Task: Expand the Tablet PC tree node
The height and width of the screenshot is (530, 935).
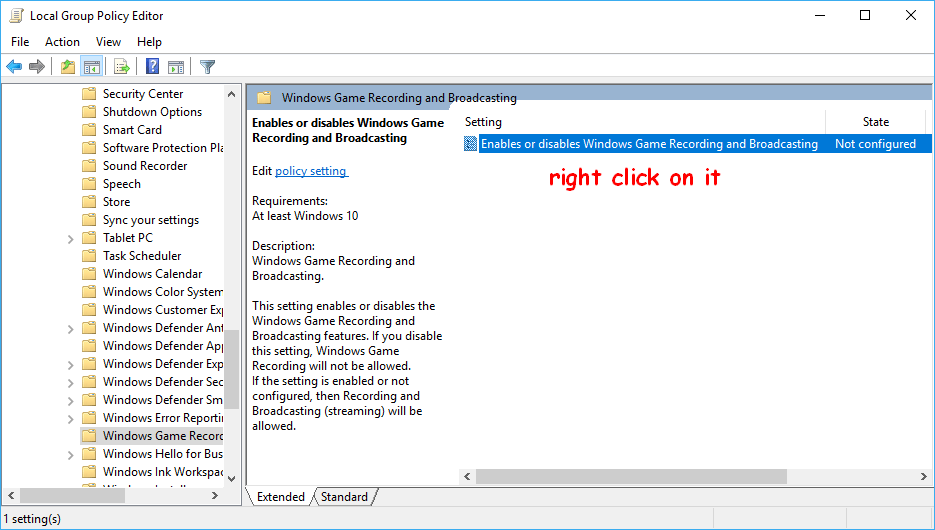Action: (x=70, y=238)
